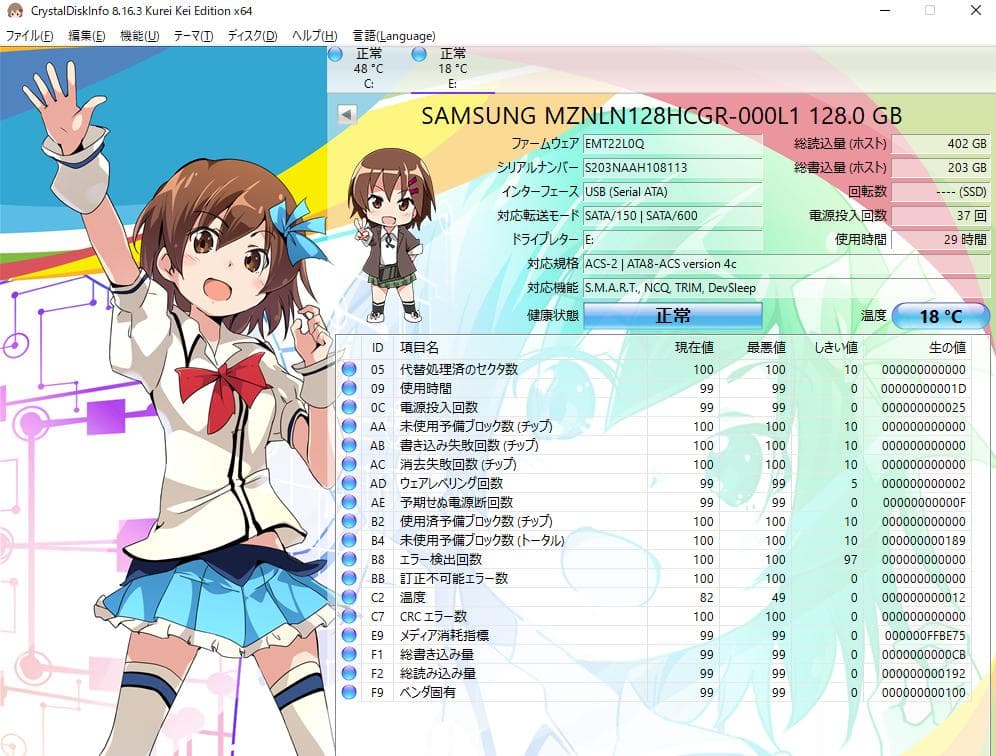
Task: Select the E: drive tab at 18 °C
Action: (x=452, y=69)
